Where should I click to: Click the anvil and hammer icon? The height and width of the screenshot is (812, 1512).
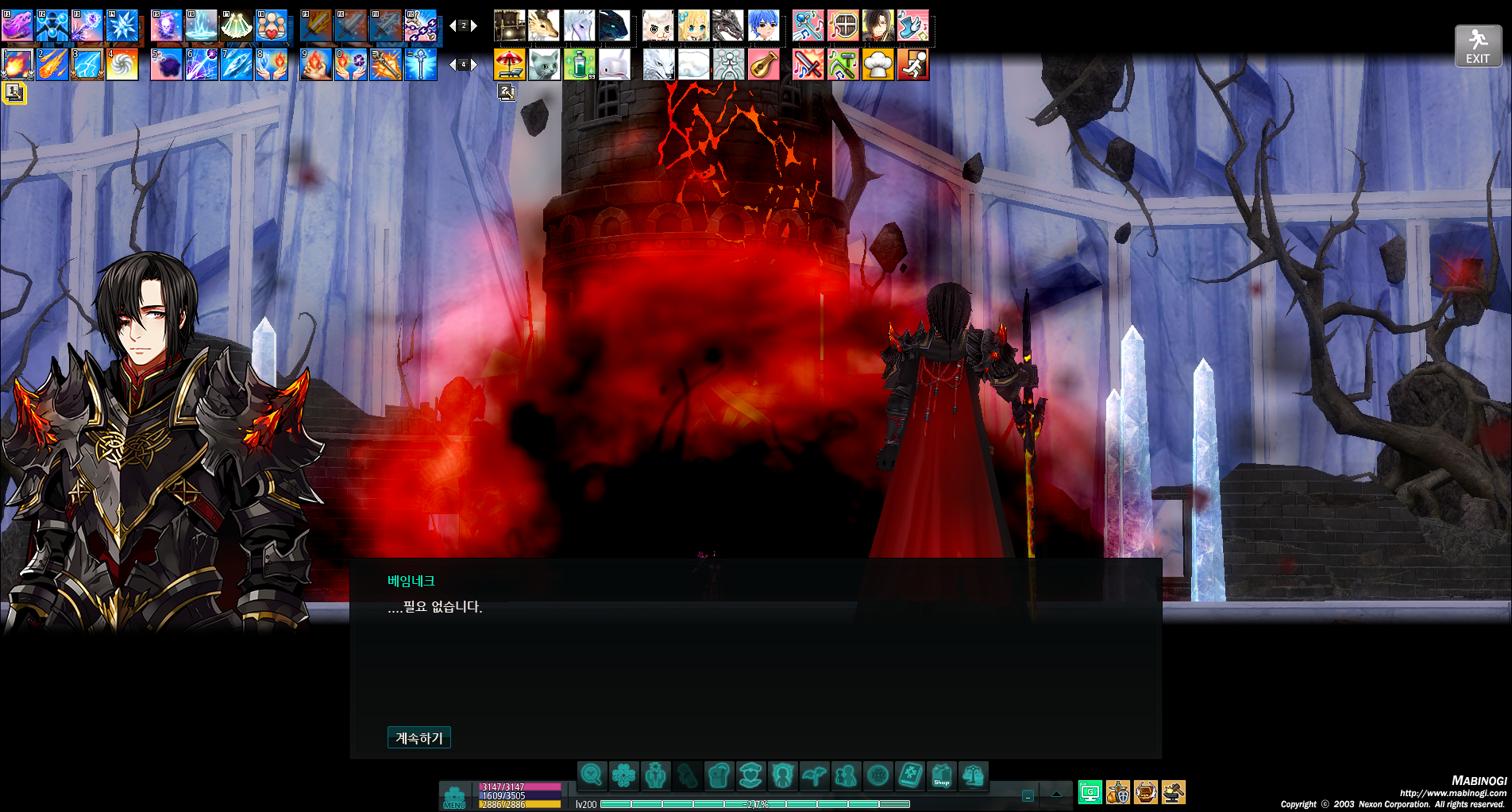point(1174,792)
